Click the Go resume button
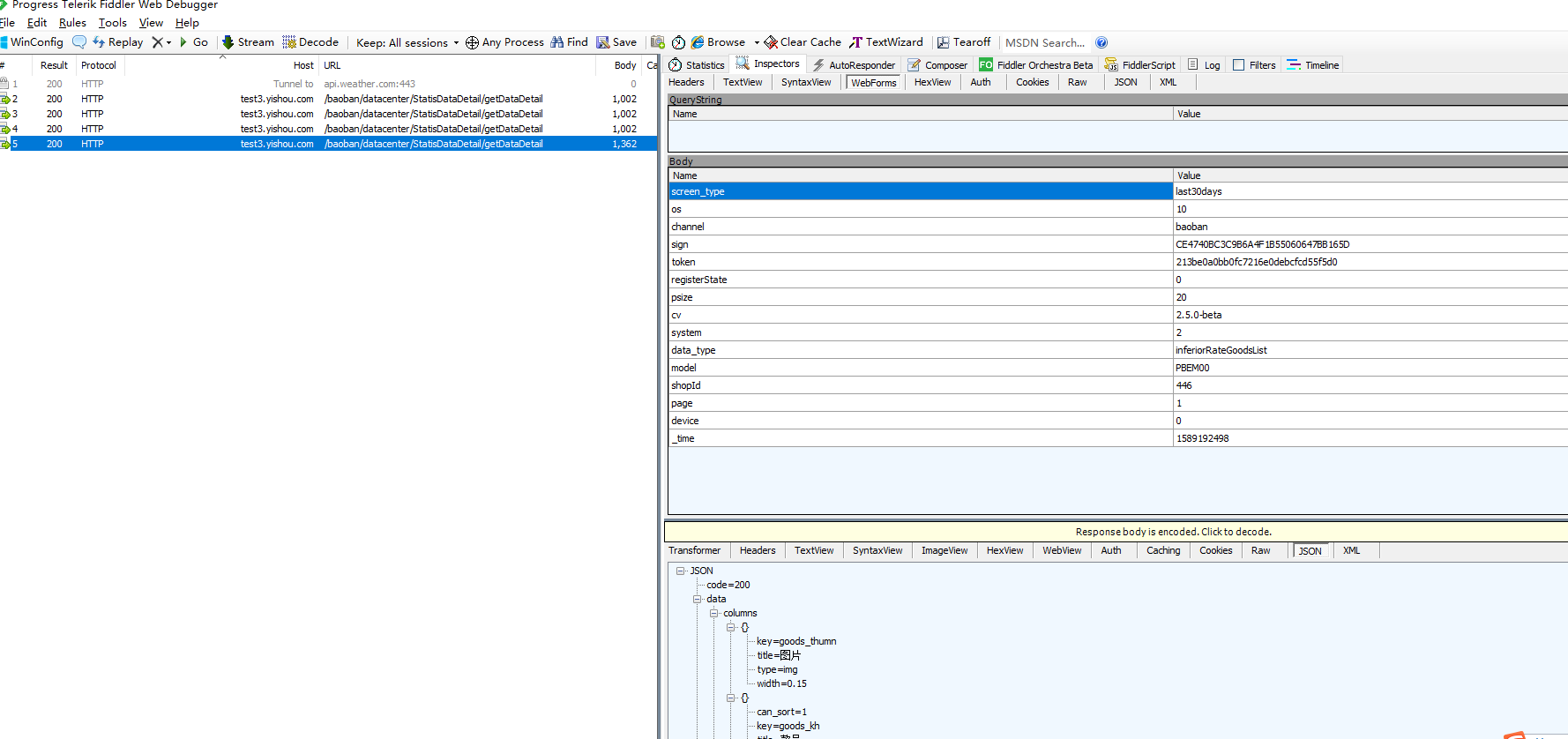The image size is (1568, 739). coord(194,42)
